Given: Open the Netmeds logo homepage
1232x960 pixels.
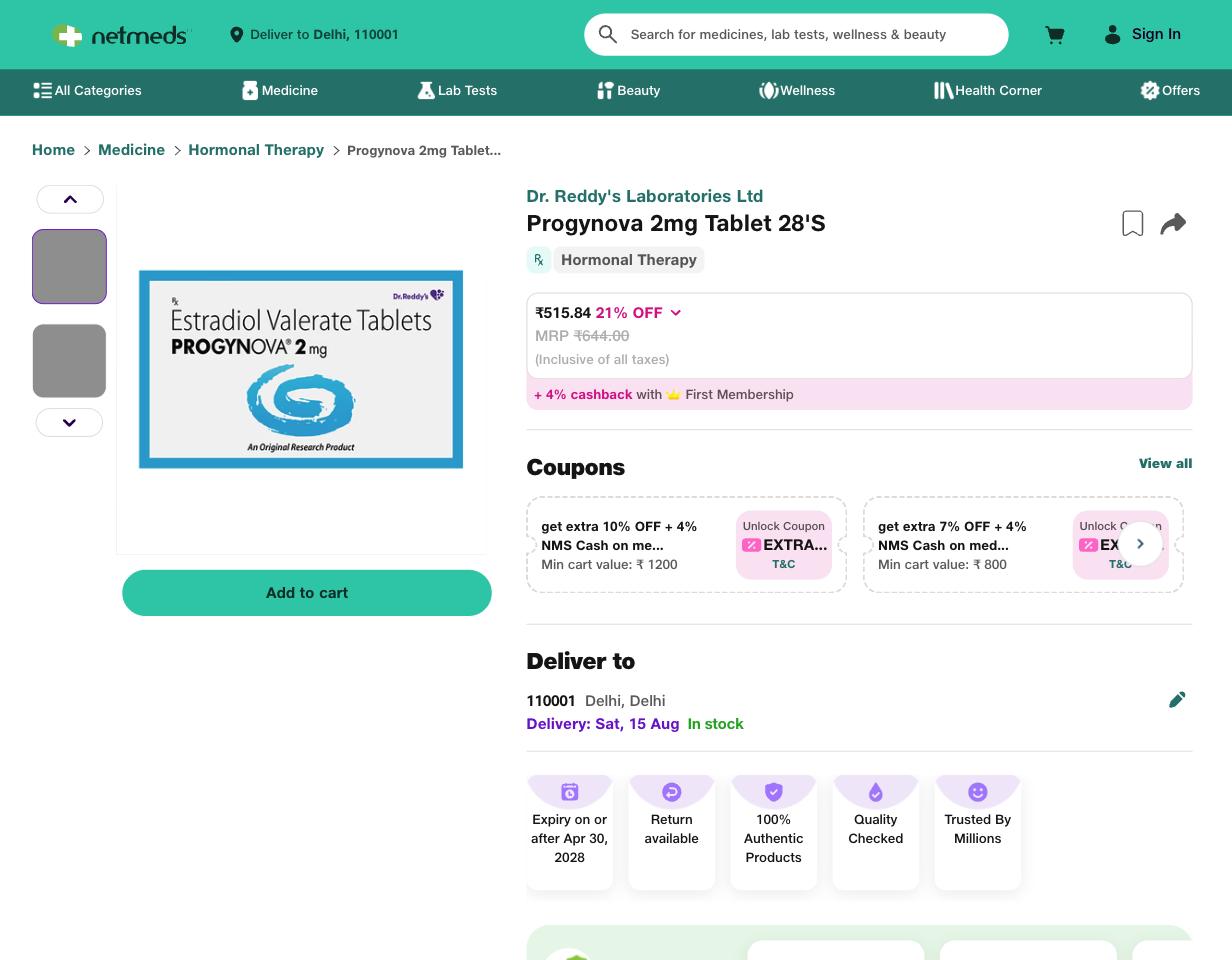Looking at the screenshot, I should point(119,35).
